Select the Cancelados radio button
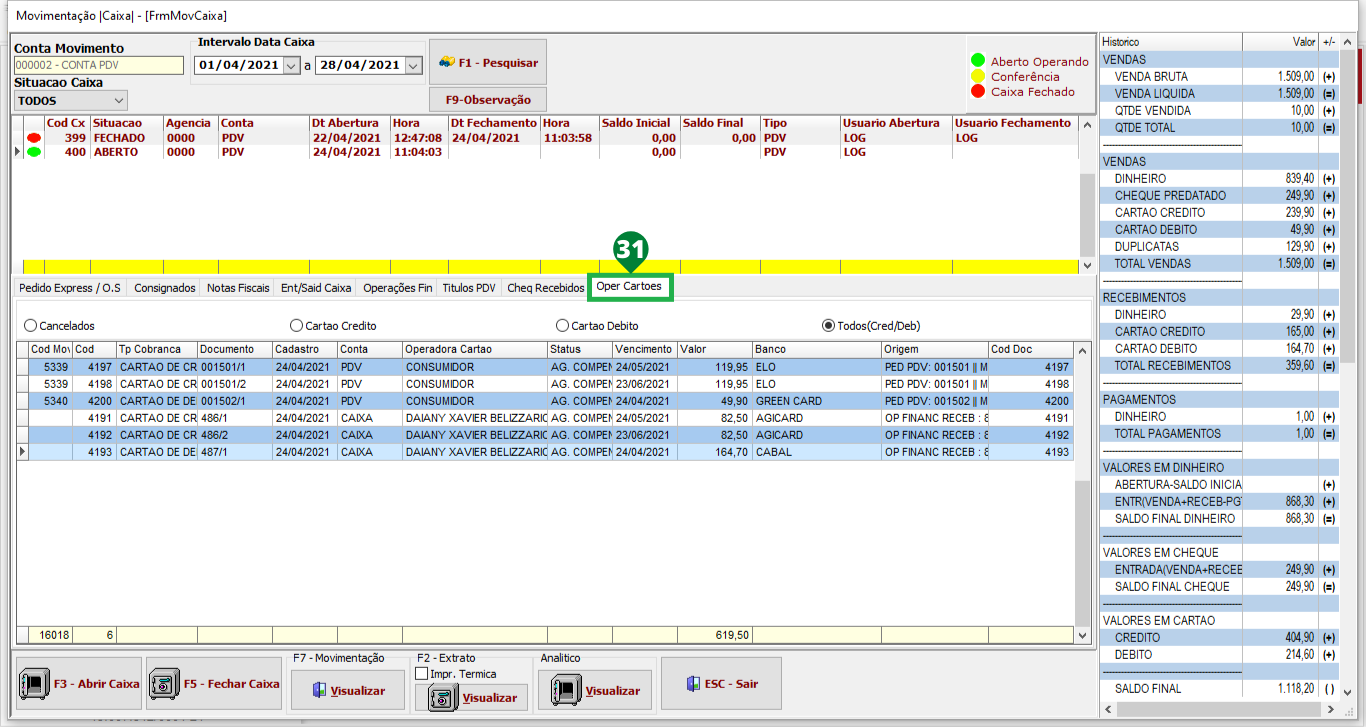This screenshot has width=1366, height=727. 30,325
